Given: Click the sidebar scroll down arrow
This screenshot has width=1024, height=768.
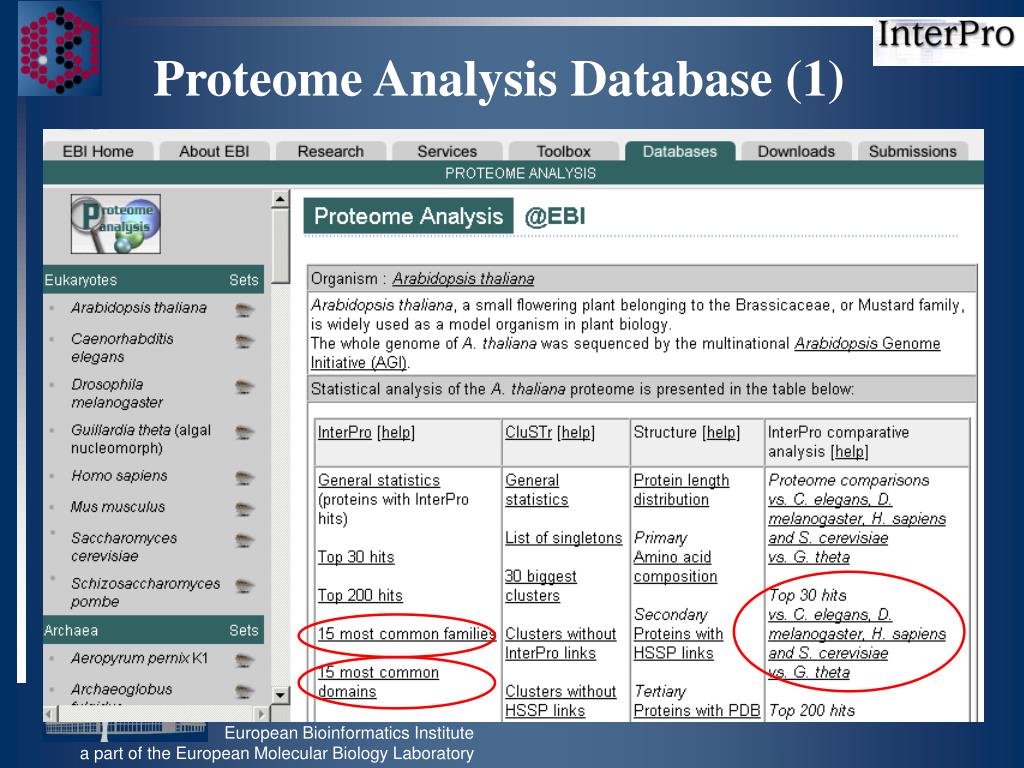Looking at the screenshot, I should pyautogui.click(x=280, y=695).
